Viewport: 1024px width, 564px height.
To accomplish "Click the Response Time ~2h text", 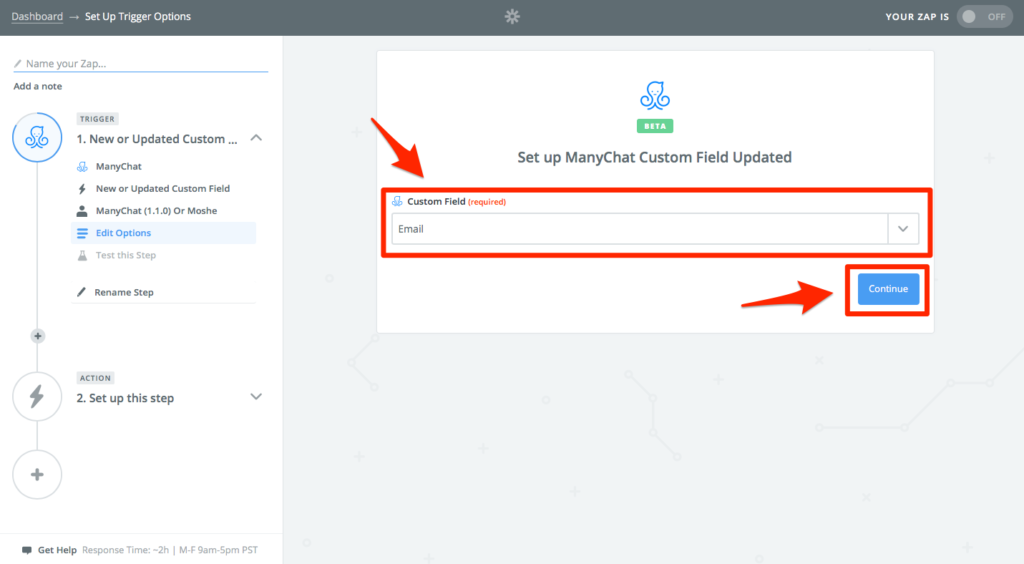I will click(x=125, y=550).
